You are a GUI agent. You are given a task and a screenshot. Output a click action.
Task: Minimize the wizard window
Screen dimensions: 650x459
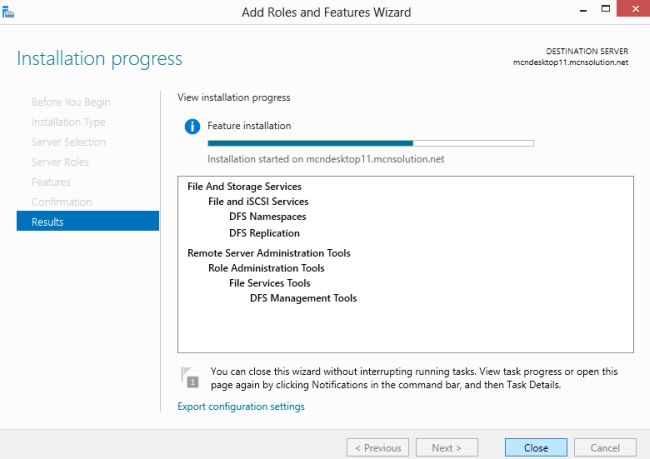point(583,9)
